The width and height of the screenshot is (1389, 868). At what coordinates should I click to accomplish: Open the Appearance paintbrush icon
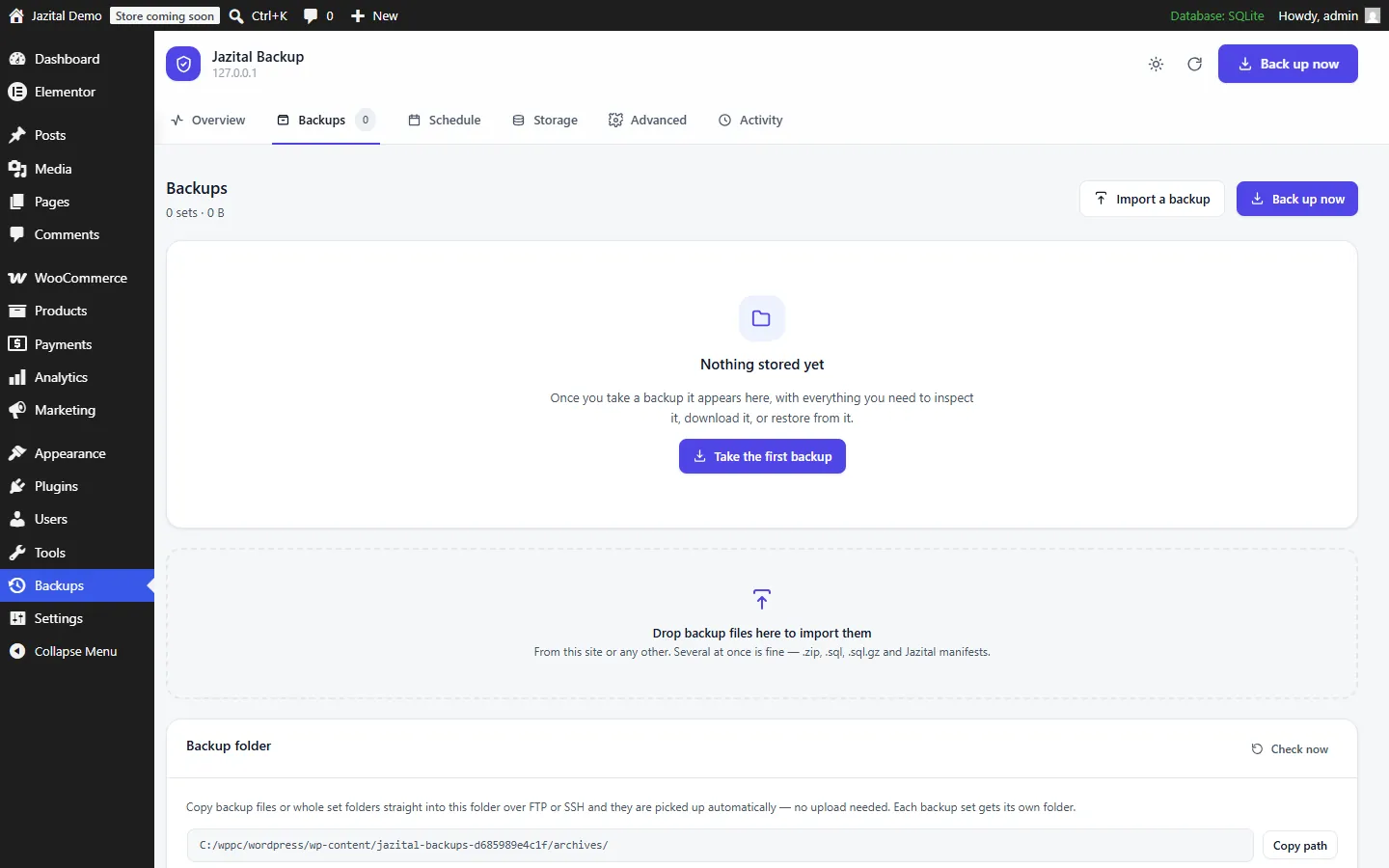click(x=17, y=453)
